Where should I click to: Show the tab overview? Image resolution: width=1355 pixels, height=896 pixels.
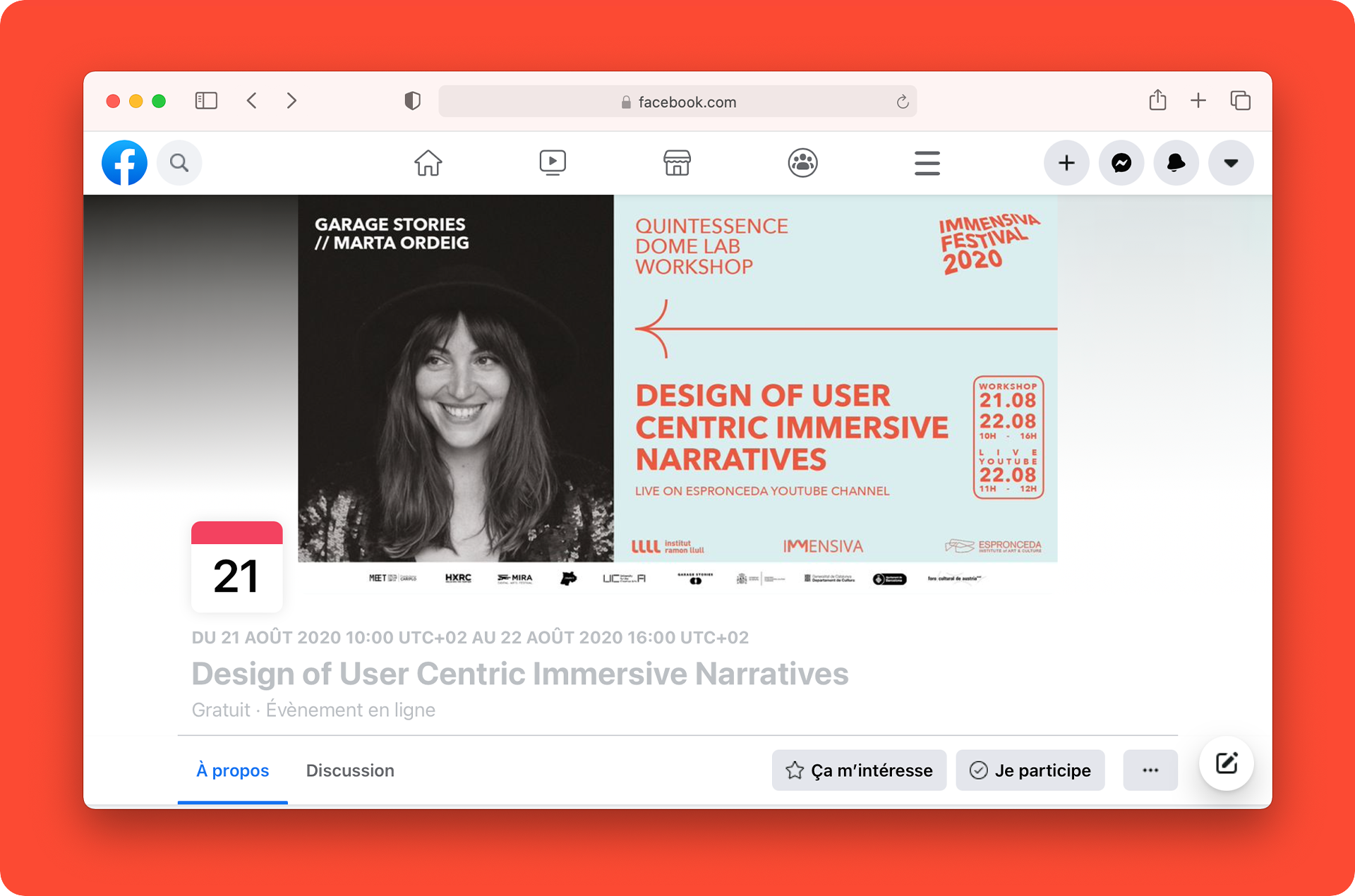click(1240, 101)
